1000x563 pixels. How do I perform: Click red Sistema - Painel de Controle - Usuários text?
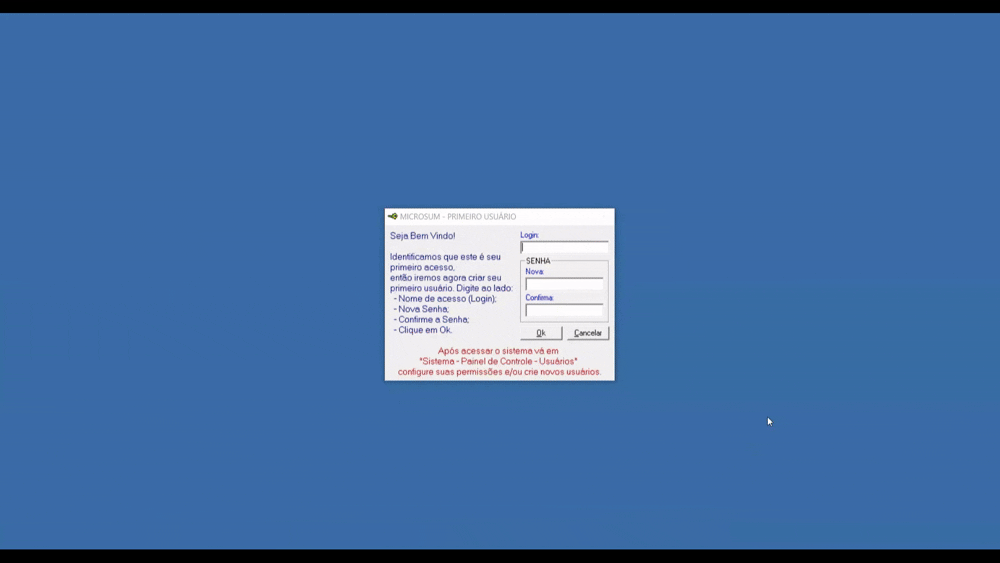pyautogui.click(x=498, y=361)
